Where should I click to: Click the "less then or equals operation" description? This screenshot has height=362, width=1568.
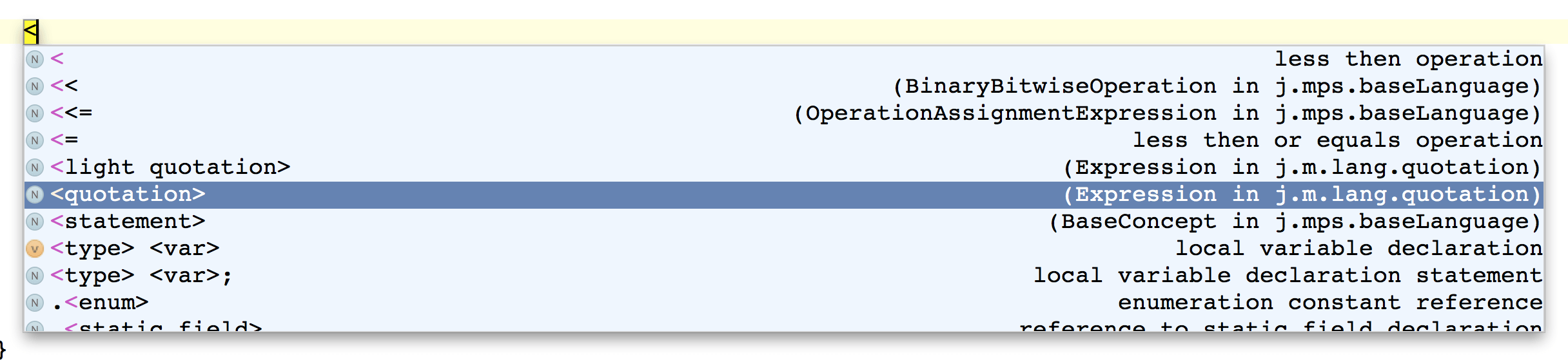[x=1337, y=140]
